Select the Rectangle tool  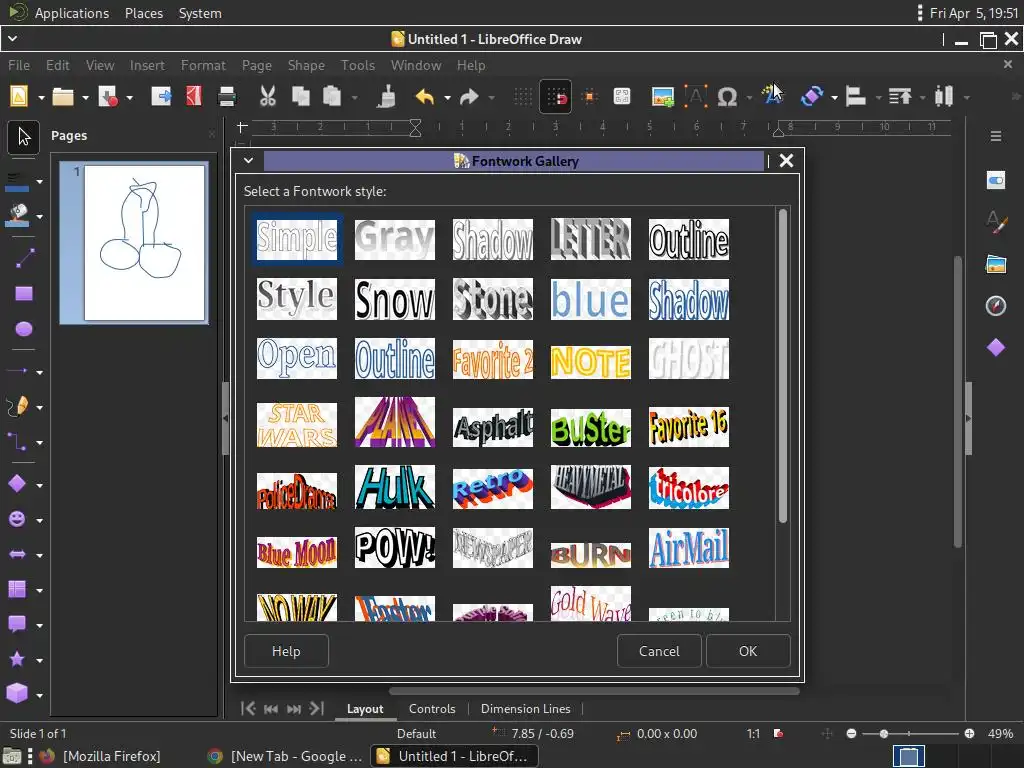coord(24,293)
